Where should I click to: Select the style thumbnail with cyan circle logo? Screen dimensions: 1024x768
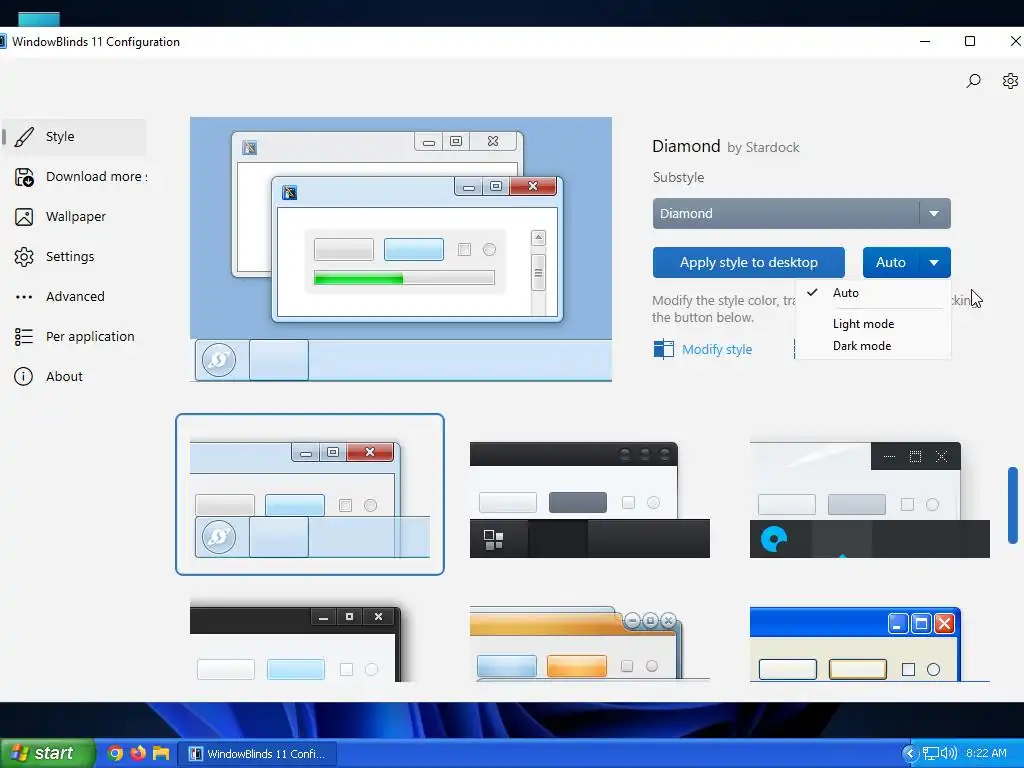pyautogui.click(x=869, y=500)
